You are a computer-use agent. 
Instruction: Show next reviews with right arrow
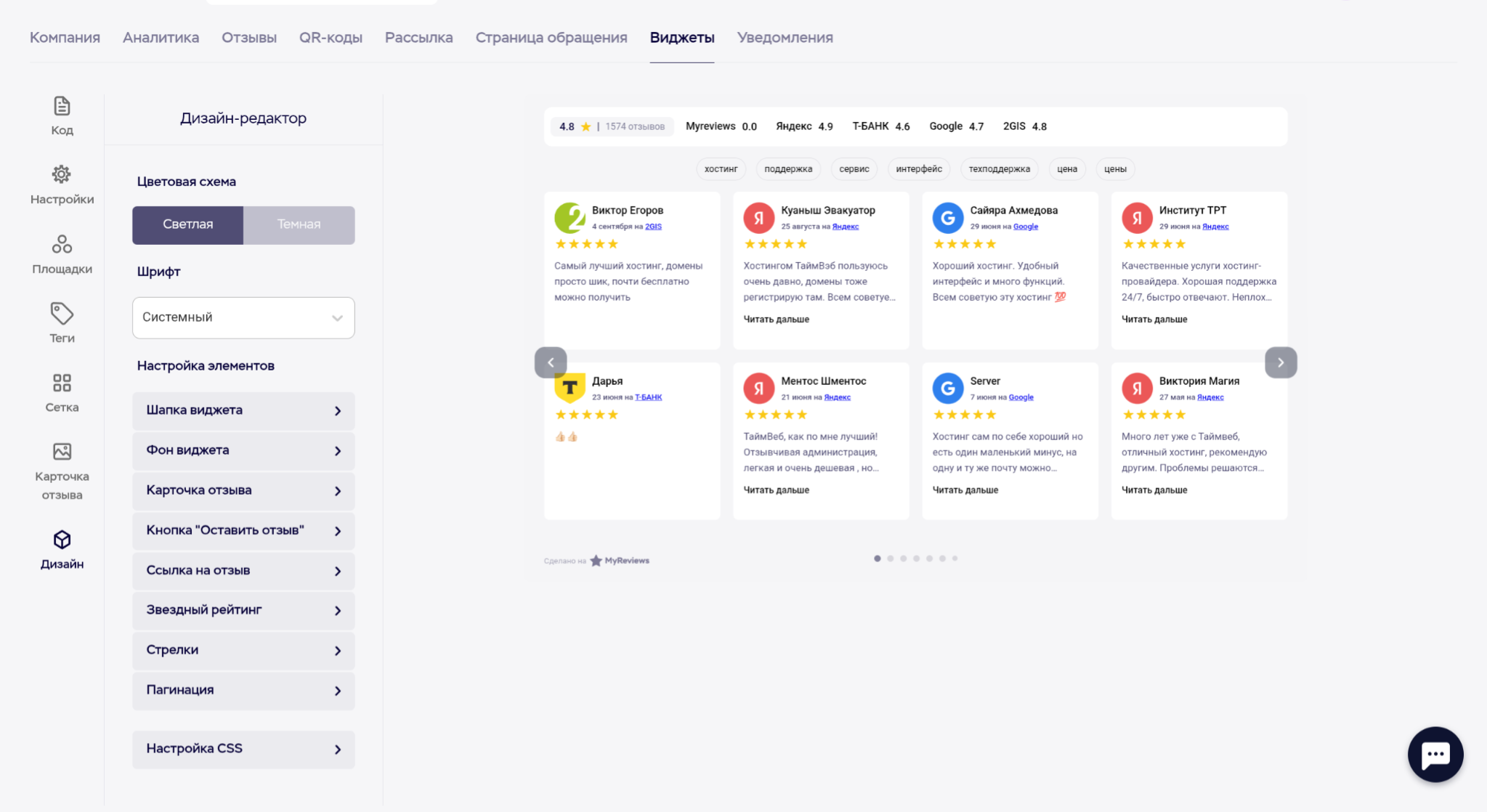pyautogui.click(x=1280, y=362)
